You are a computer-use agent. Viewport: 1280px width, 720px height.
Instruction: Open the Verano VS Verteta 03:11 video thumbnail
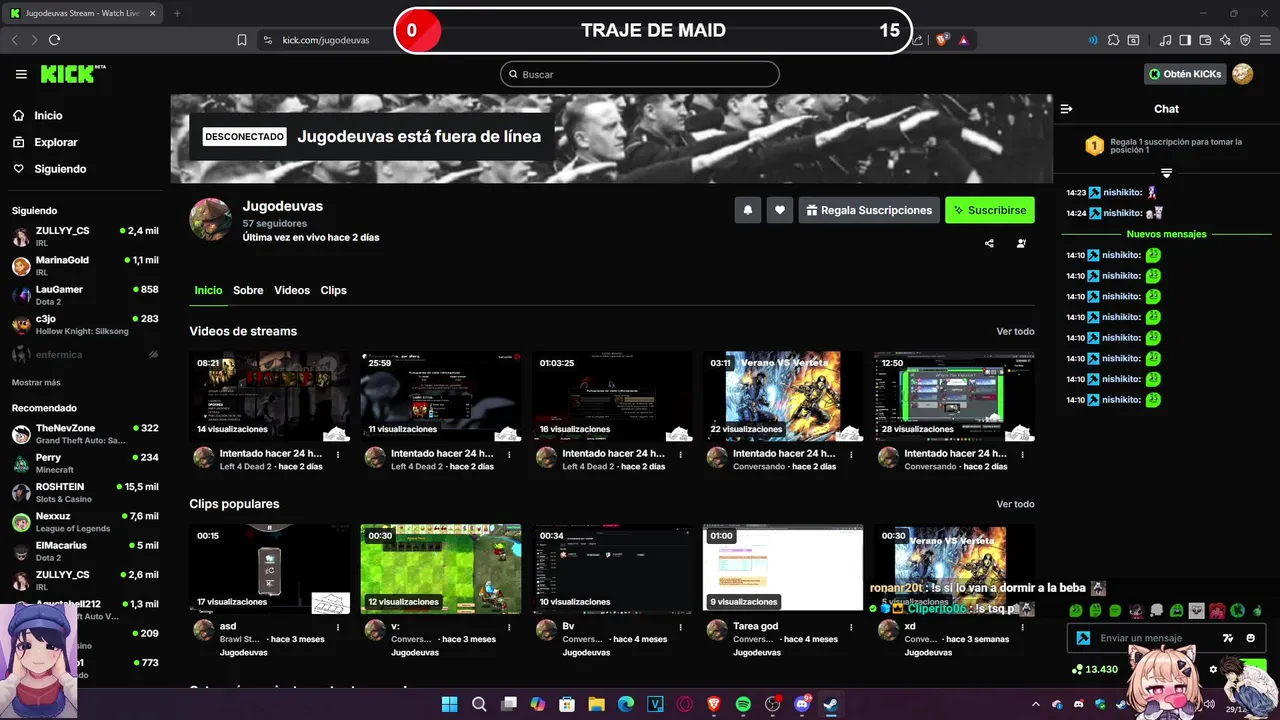click(783, 396)
